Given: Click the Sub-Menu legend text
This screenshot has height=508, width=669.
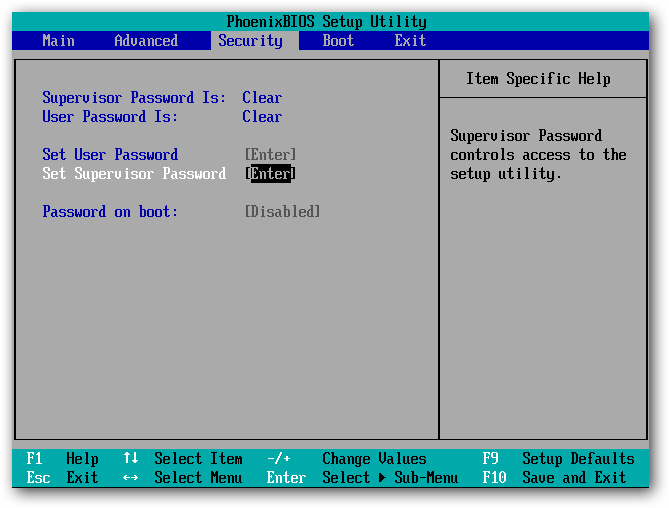Looking at the screenshot, I should [x=426, y=477].
